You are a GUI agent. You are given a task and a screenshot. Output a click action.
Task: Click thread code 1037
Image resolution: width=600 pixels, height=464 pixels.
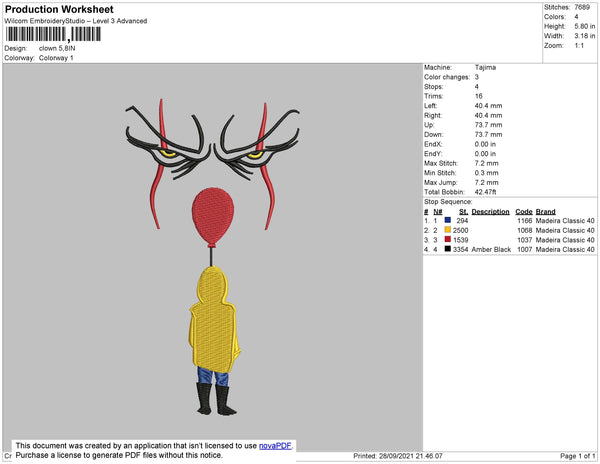click(525, 240)
